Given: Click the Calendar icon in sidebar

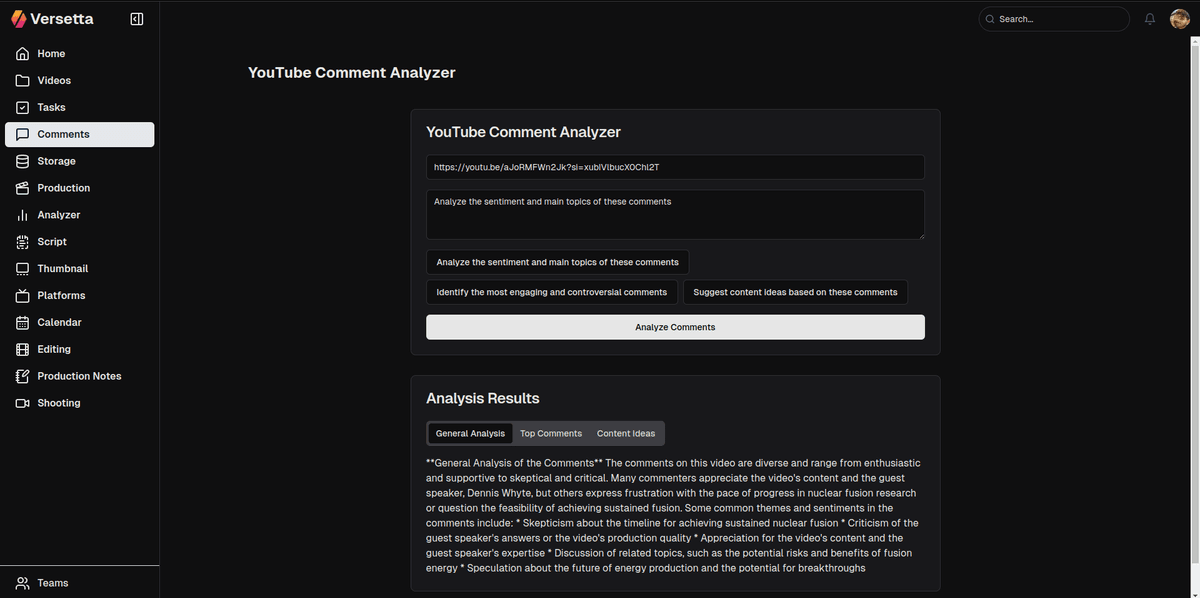Looking at the screenshot, I should click(22, 323).
